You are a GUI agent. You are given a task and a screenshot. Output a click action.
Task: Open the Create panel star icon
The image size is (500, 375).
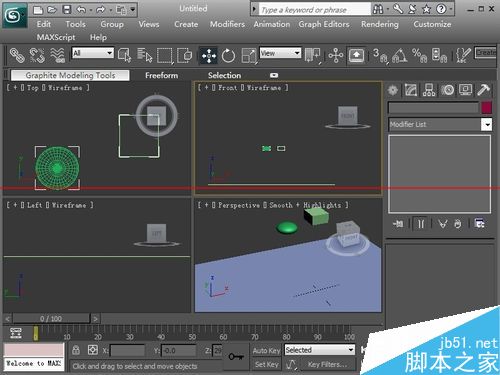393,90
